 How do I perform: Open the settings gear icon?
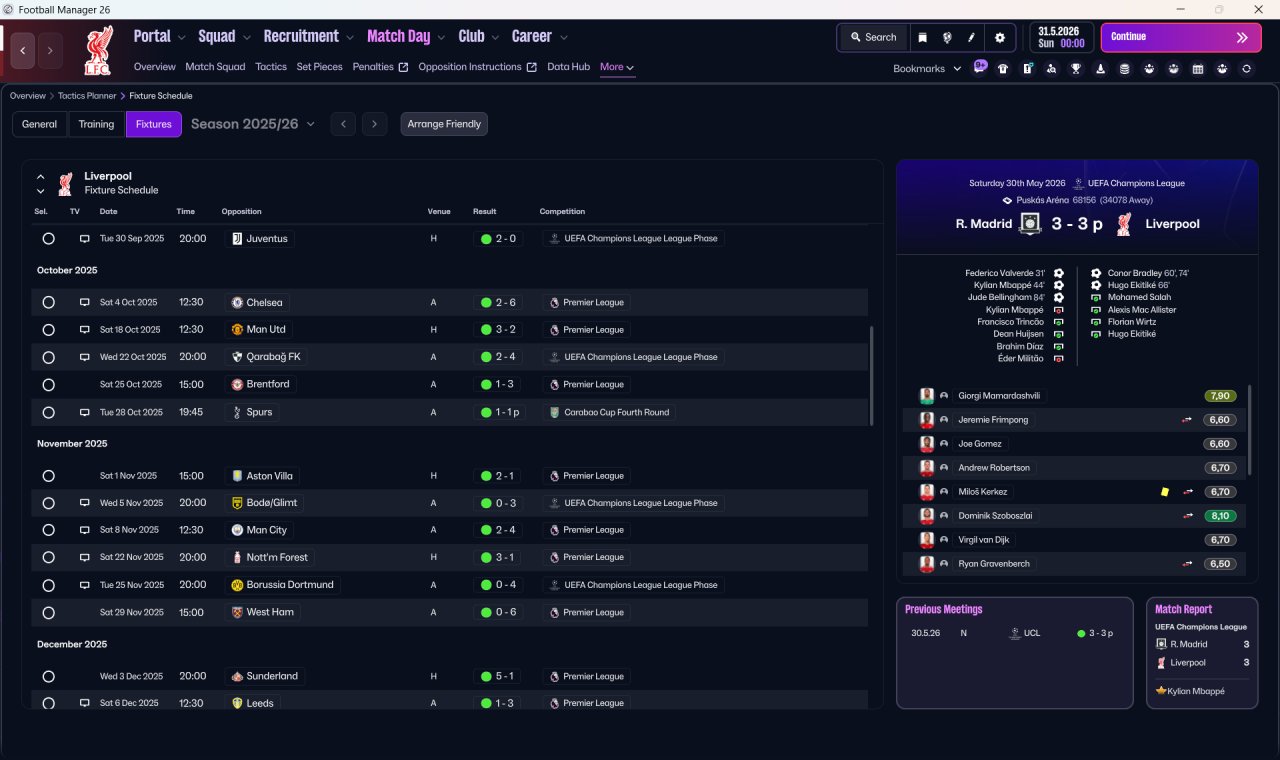click(999, 37)
